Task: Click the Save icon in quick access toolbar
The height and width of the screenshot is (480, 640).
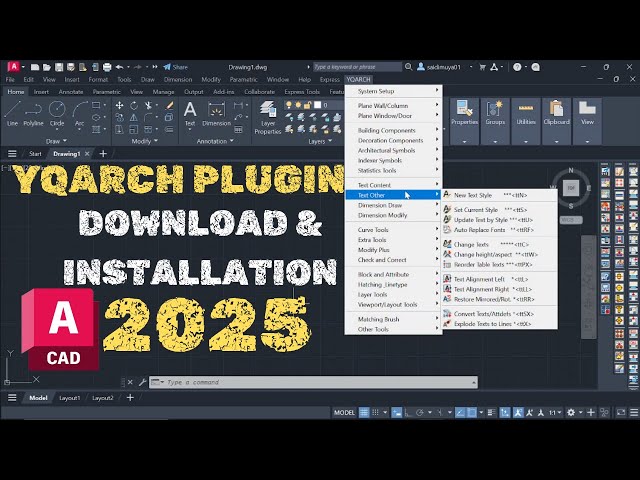Action: [59, 67]
